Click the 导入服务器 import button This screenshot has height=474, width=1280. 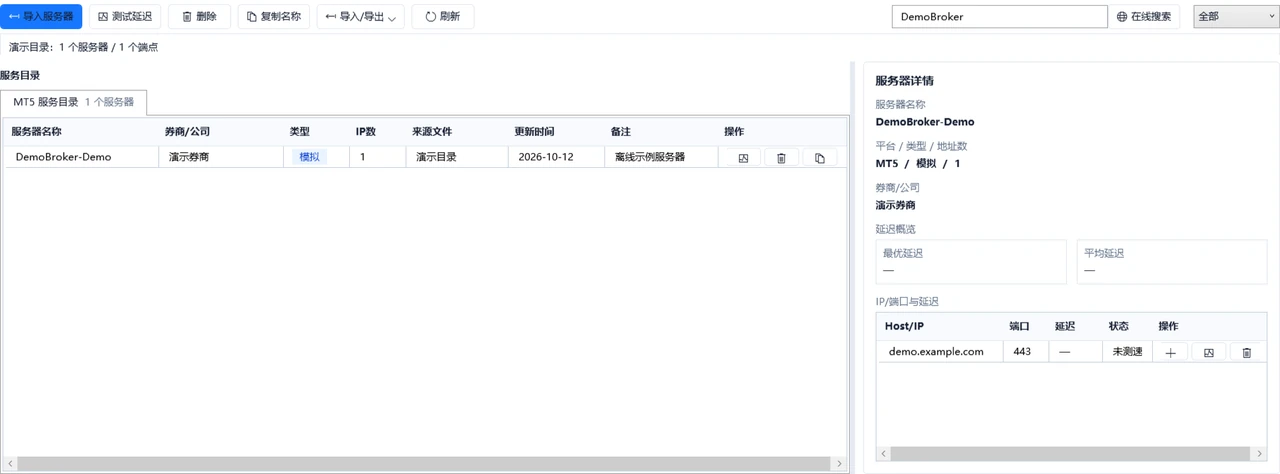[x=41, y=17]
